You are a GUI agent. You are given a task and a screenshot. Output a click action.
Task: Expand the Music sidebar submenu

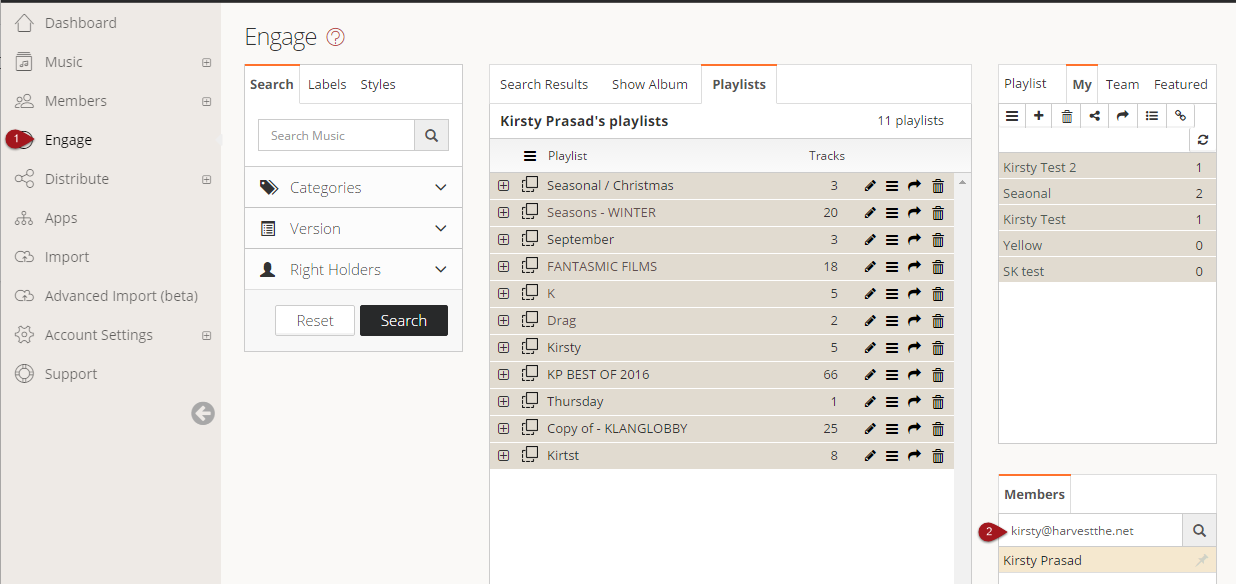pos(207,62)
